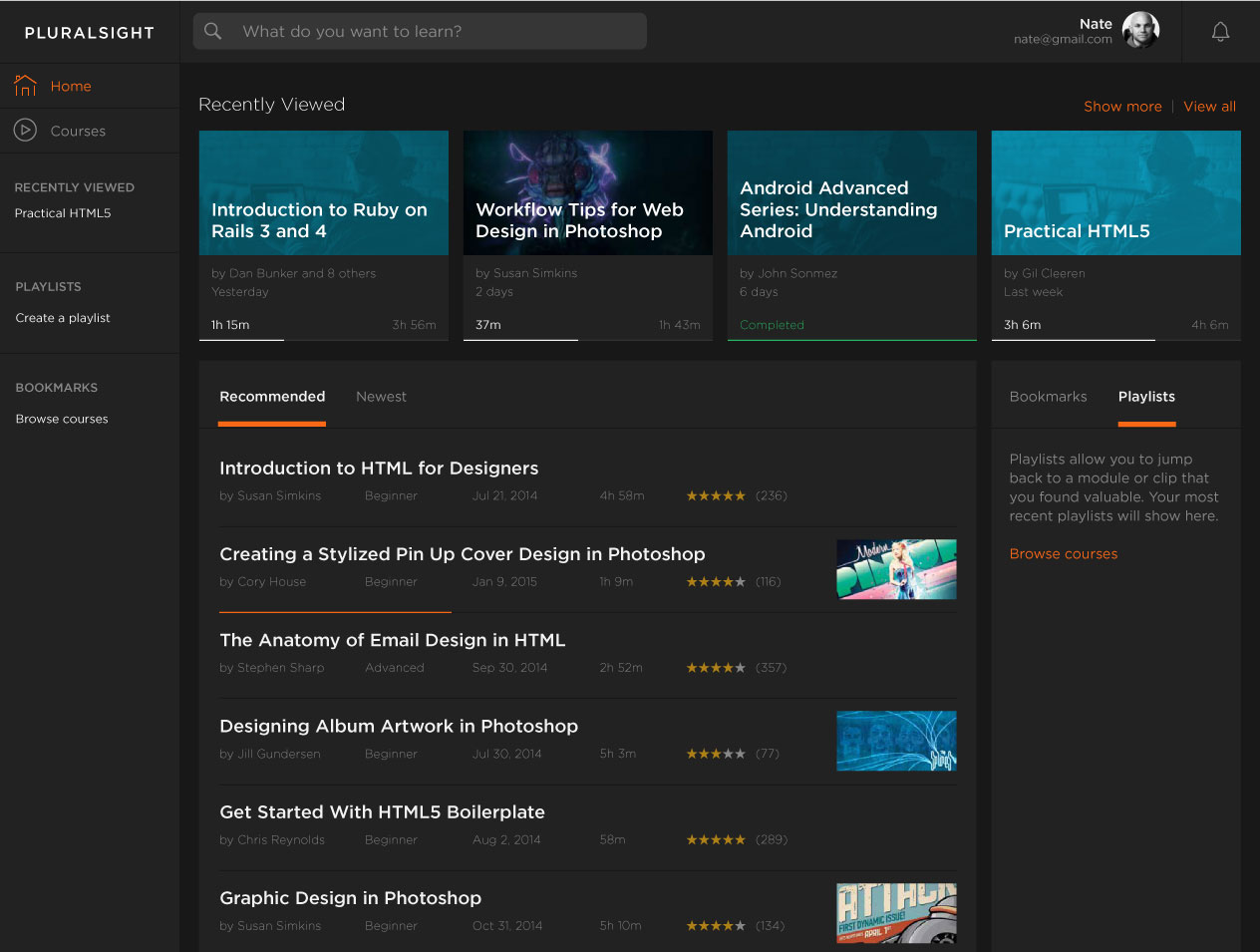Open Introduction to HTML for Designers
1260x952 pixels.
[x=379, y=469]
